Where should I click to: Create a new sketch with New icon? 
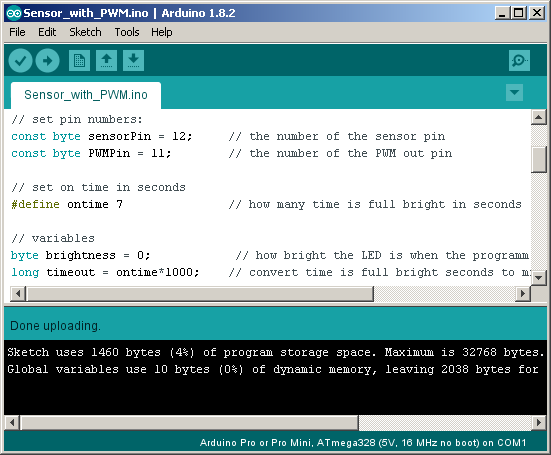79,60
